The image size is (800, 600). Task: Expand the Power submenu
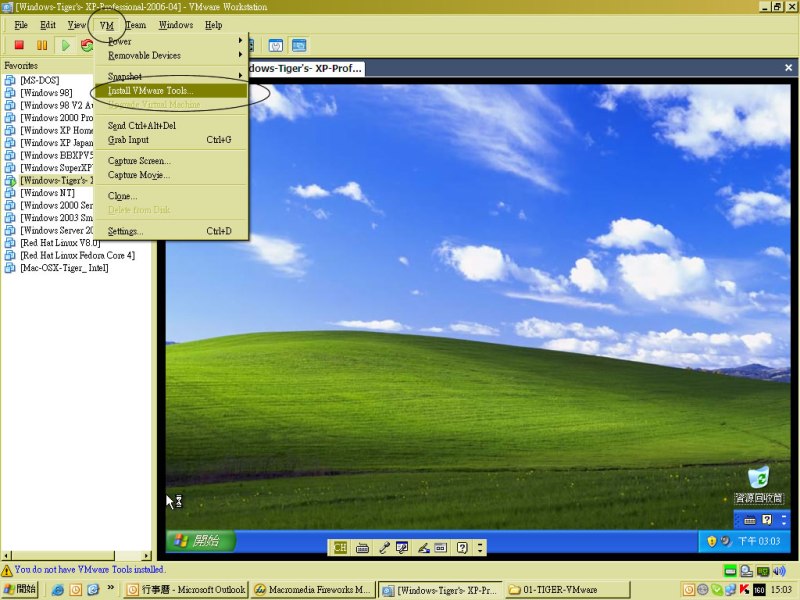pos(171,41)
